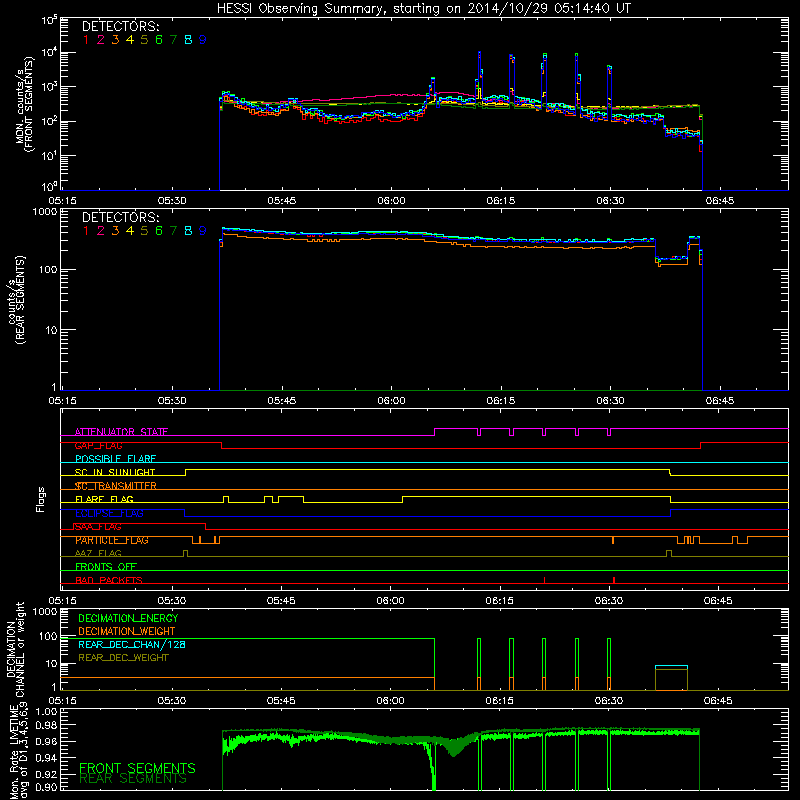800x800 pixels.
Task: Click 05:45 tick label under rear segments plot
Action: [x=282, y=401]
